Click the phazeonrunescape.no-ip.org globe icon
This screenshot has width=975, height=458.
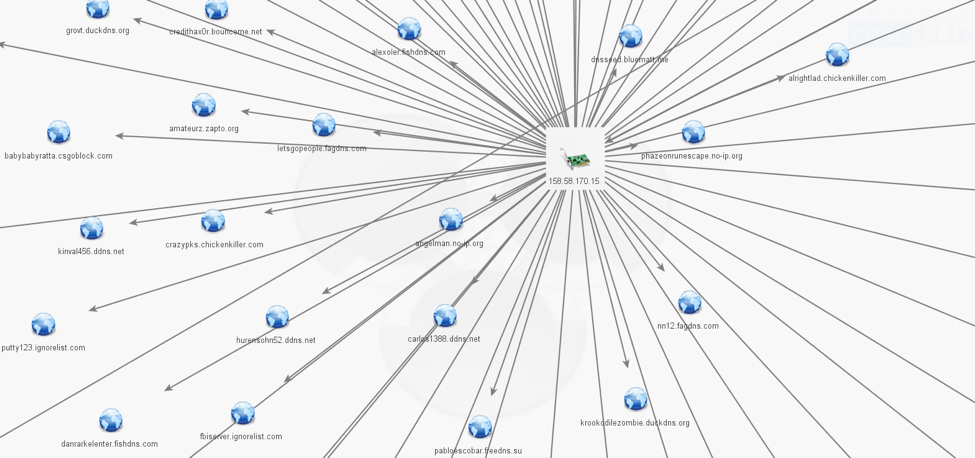click(693, 132)
